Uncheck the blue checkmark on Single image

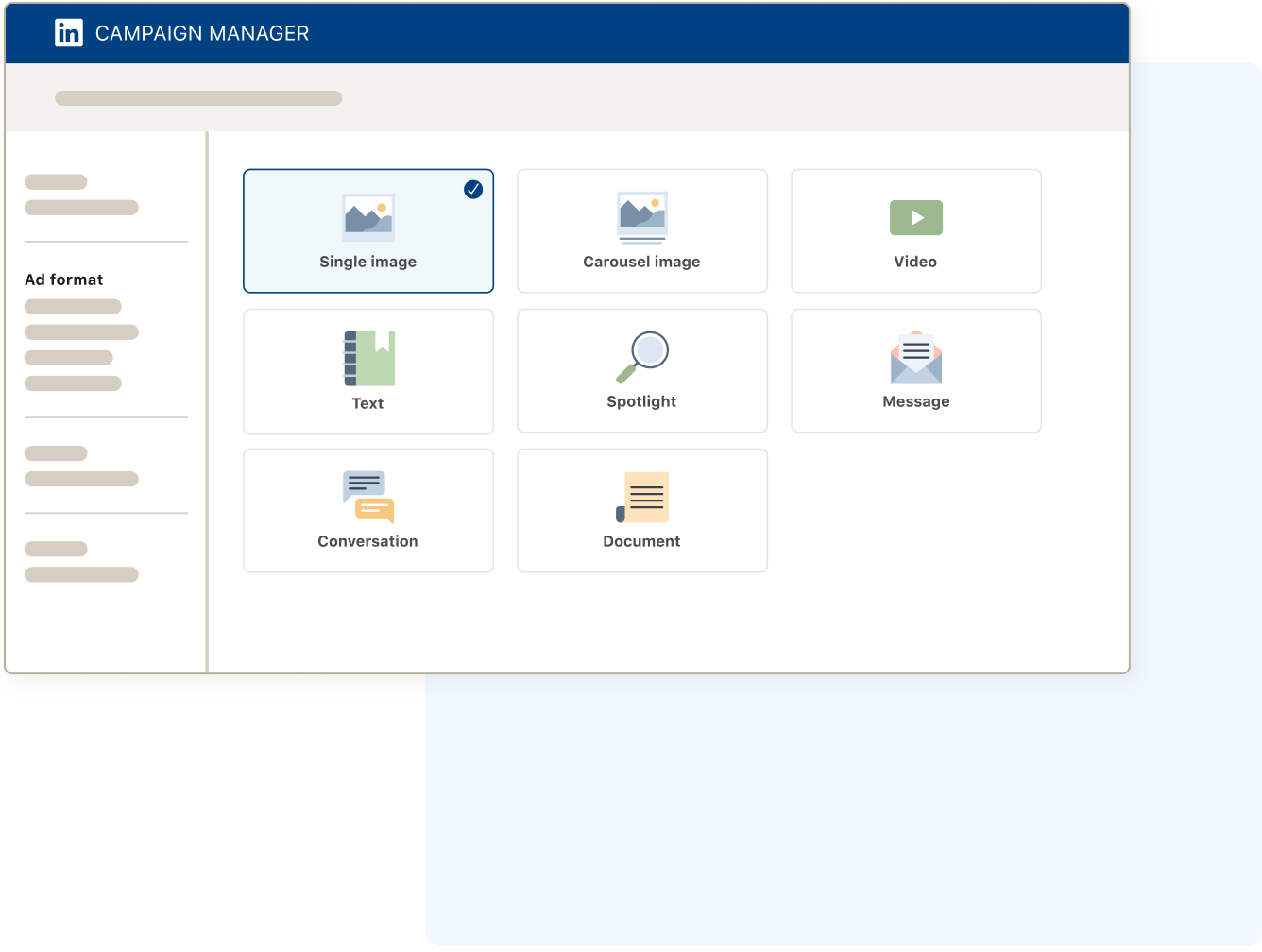click(473, 190)
